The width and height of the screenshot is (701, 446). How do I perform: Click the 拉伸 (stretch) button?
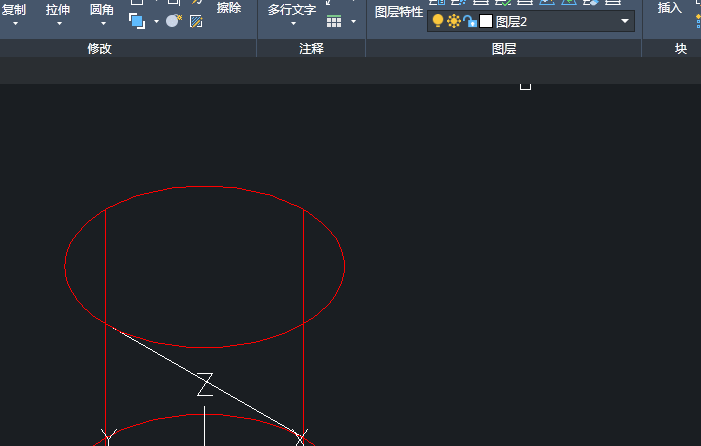point(58,9)
